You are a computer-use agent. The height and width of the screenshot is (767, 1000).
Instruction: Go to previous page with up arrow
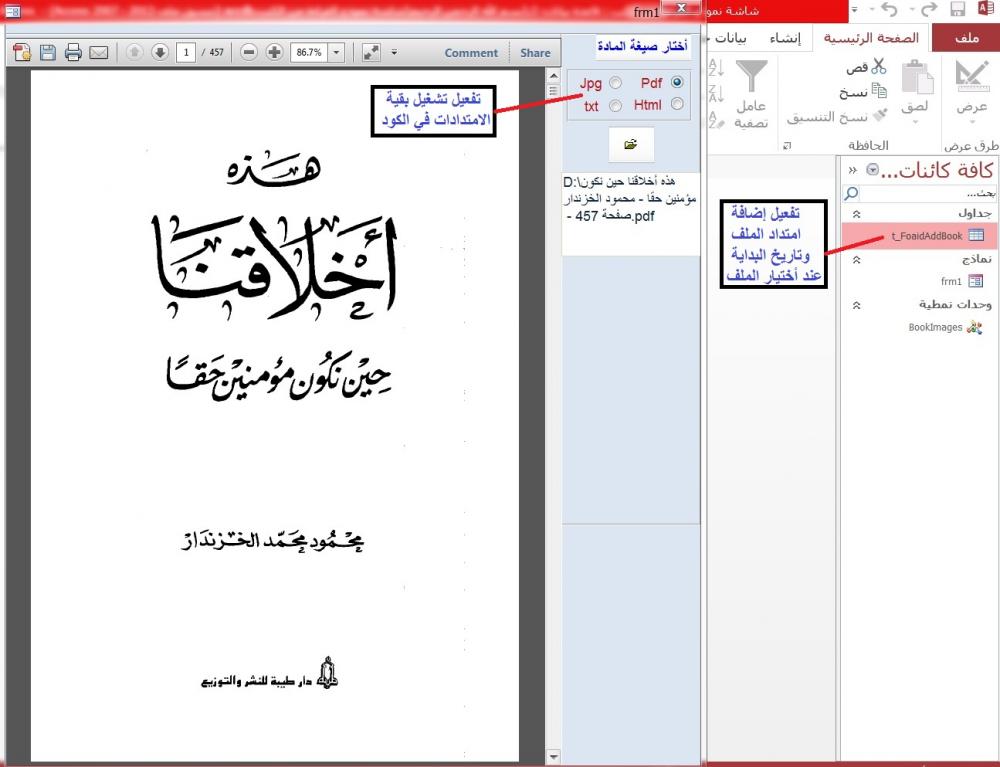tap(134, 52)
